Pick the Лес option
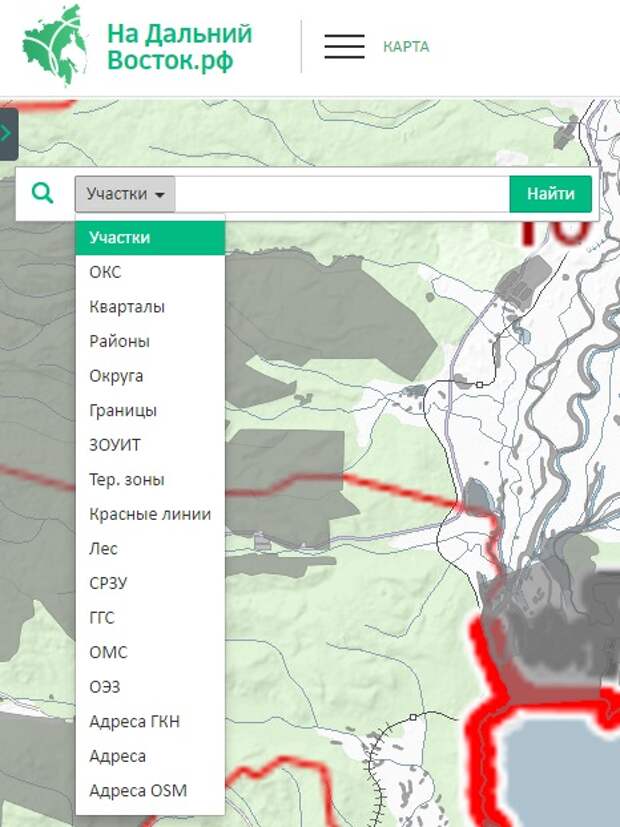 pos(103,549)
